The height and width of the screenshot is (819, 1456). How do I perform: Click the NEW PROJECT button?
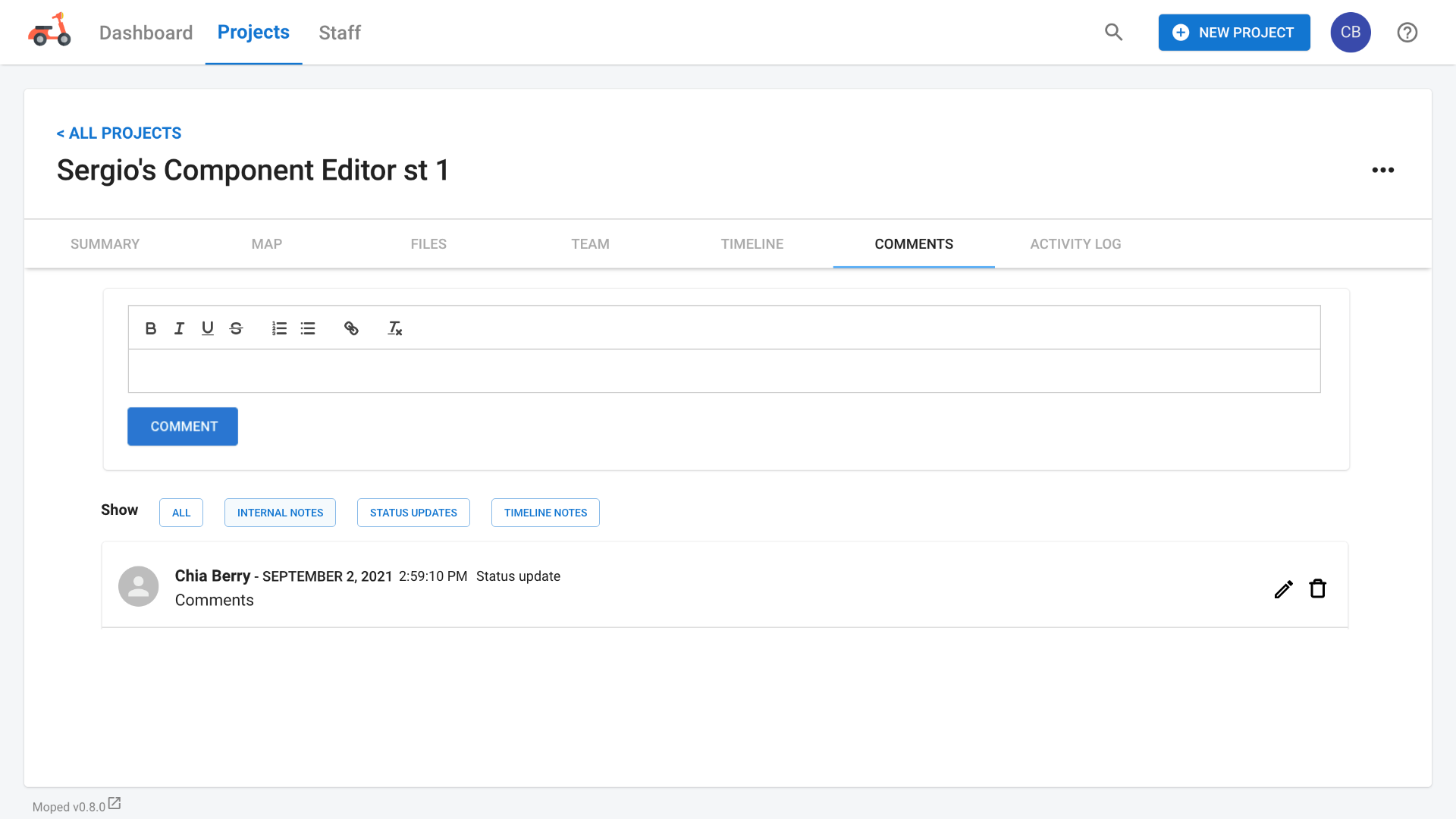(1234, 33)
